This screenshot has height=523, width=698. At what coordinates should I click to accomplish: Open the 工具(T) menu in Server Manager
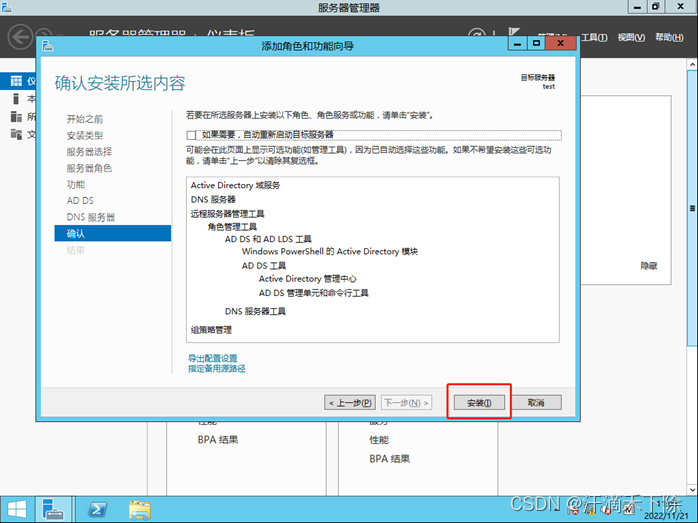(x=594, y=37)
